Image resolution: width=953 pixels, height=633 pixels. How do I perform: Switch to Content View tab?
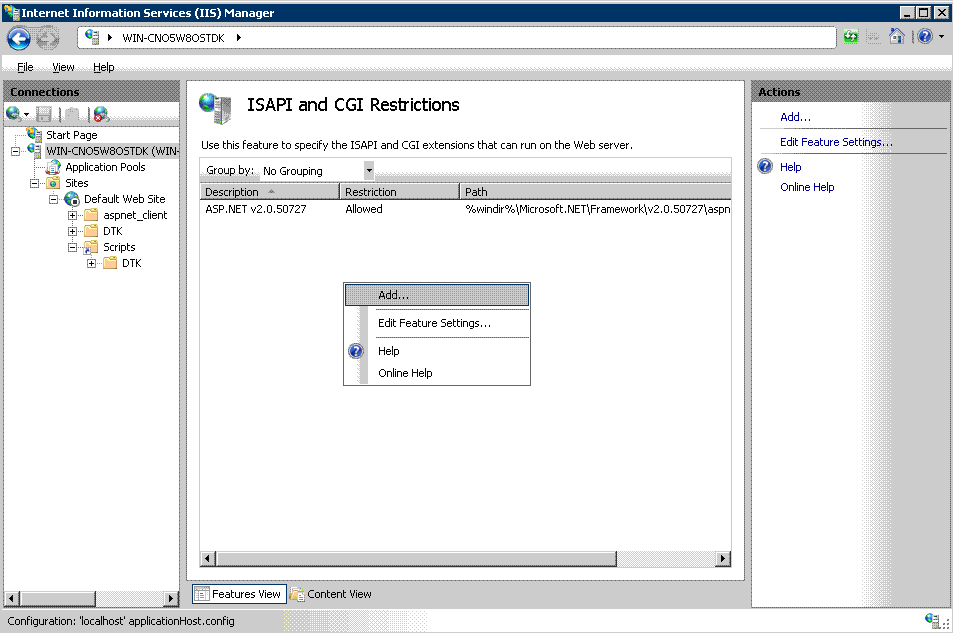(331, 594)
